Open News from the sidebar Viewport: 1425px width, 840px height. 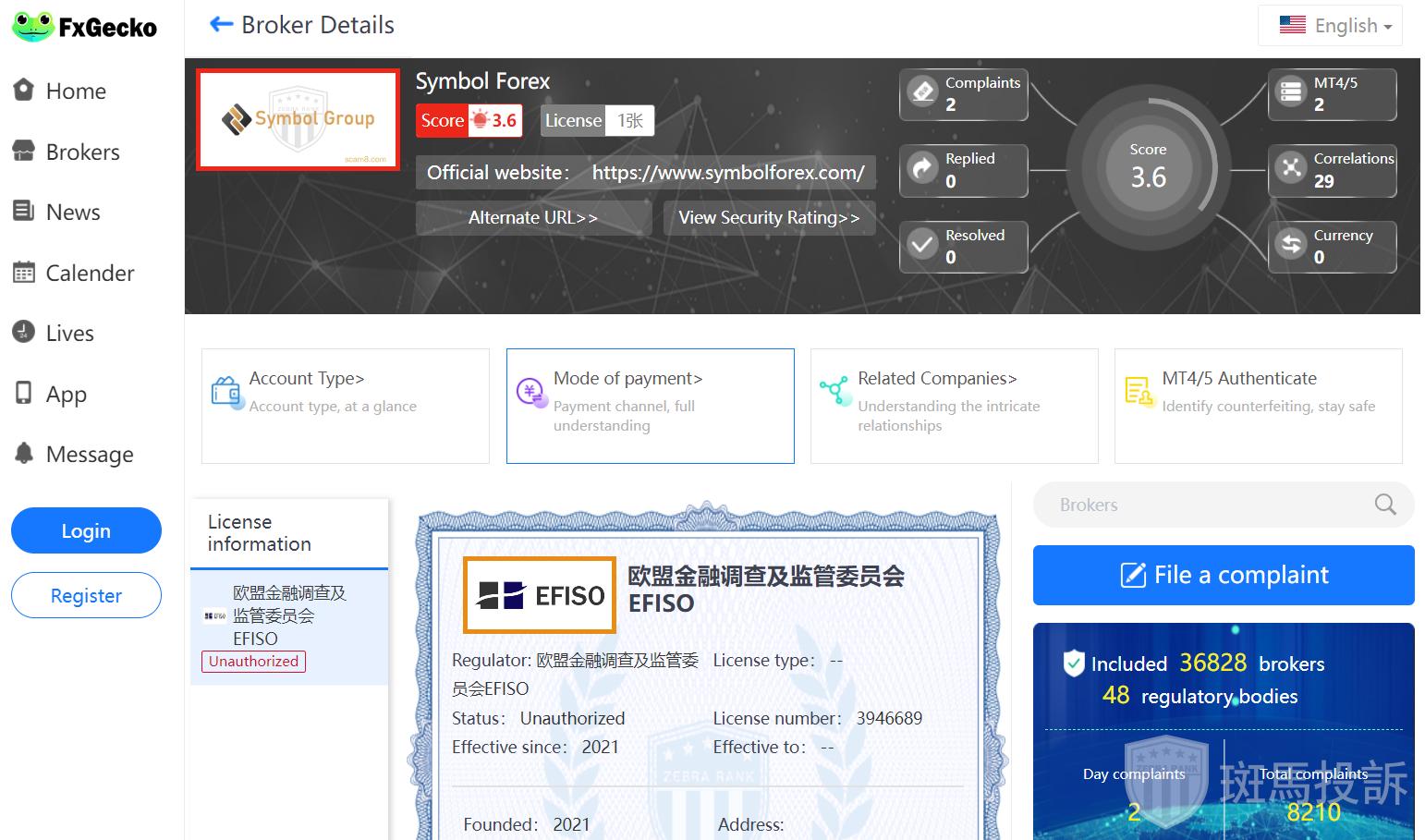(x=73, y=213)
